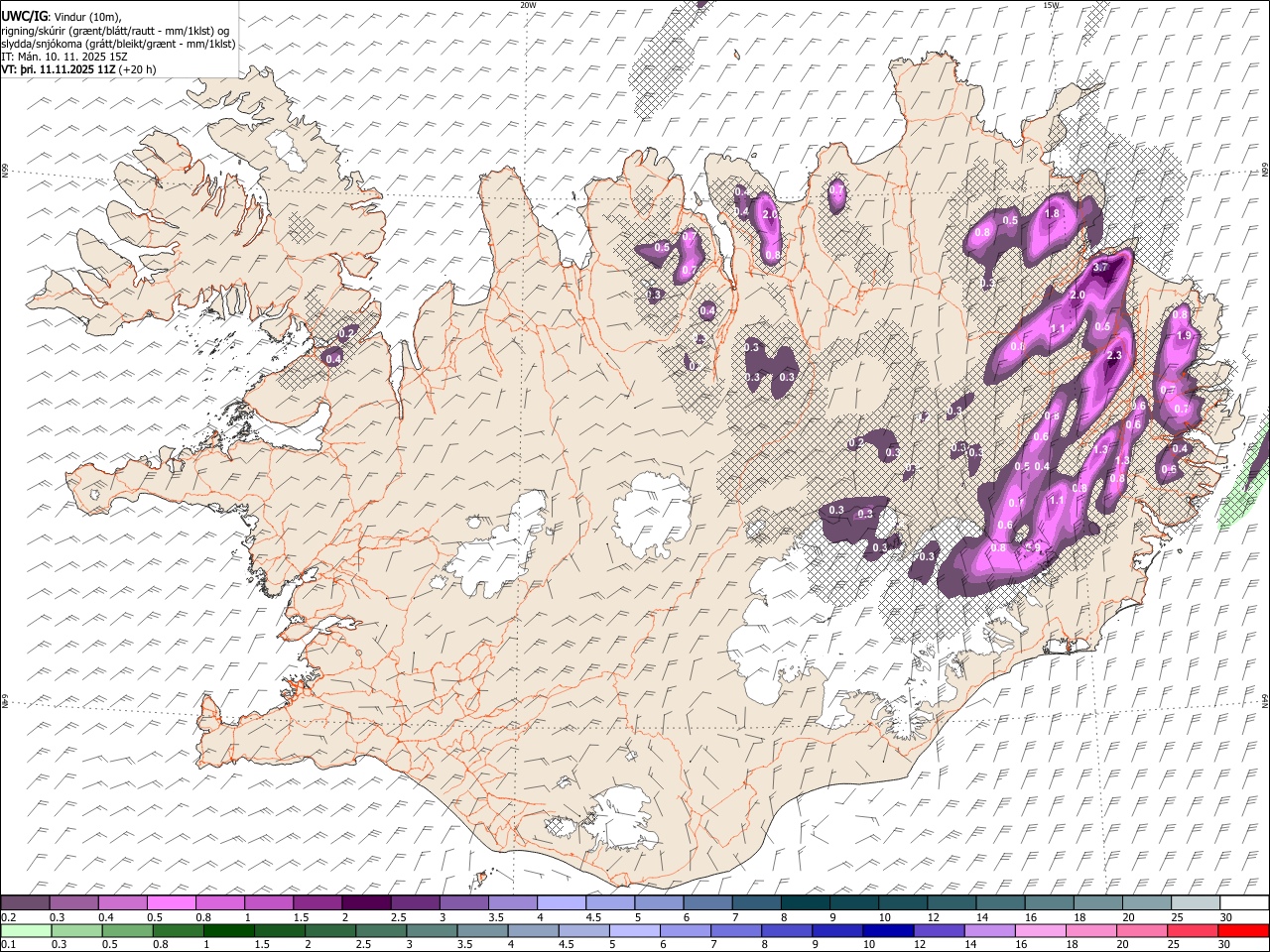Click the bright red swatch right of lower 30

(x=1244, y=930)
